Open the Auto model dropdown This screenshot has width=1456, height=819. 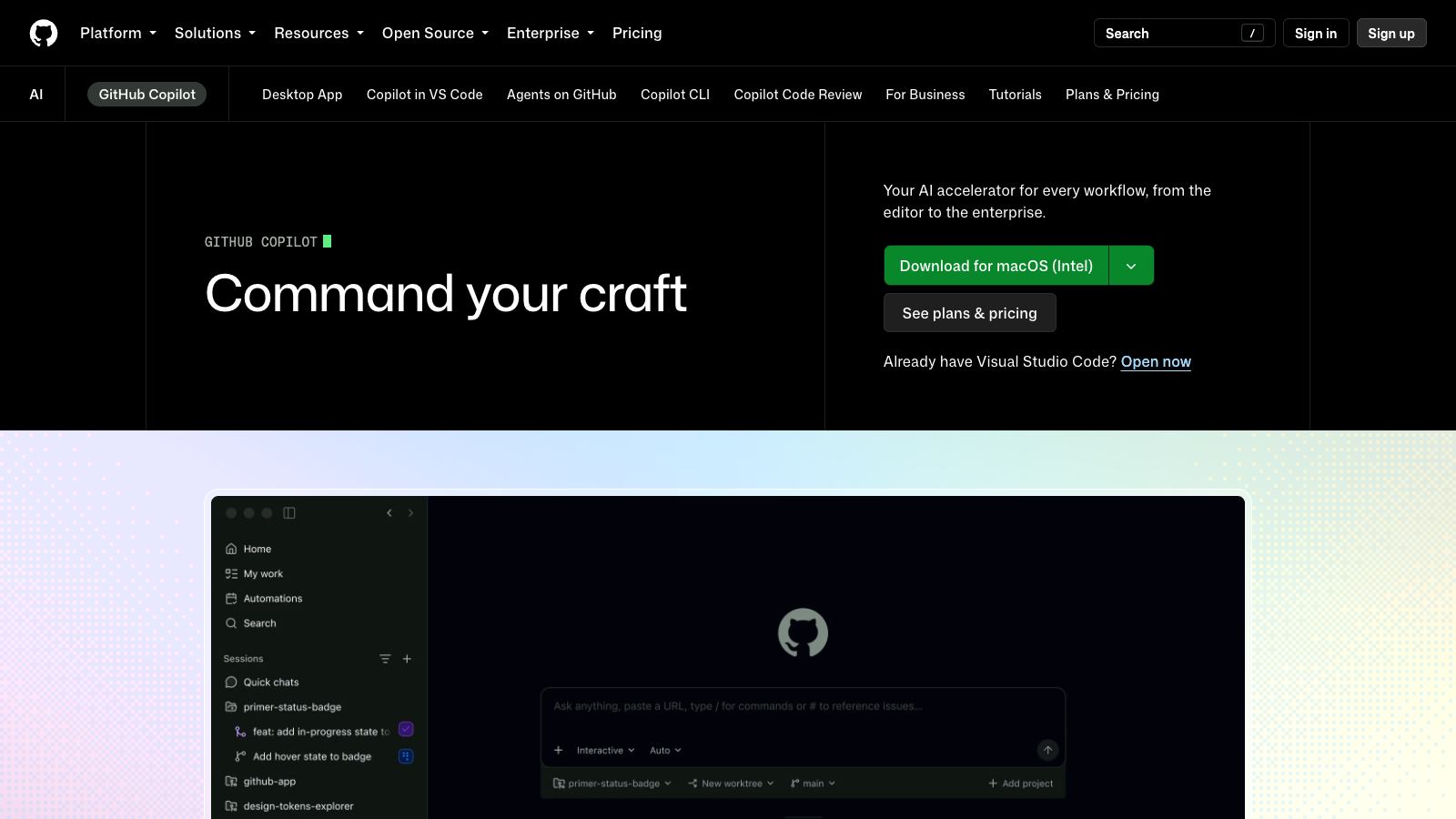665,751
